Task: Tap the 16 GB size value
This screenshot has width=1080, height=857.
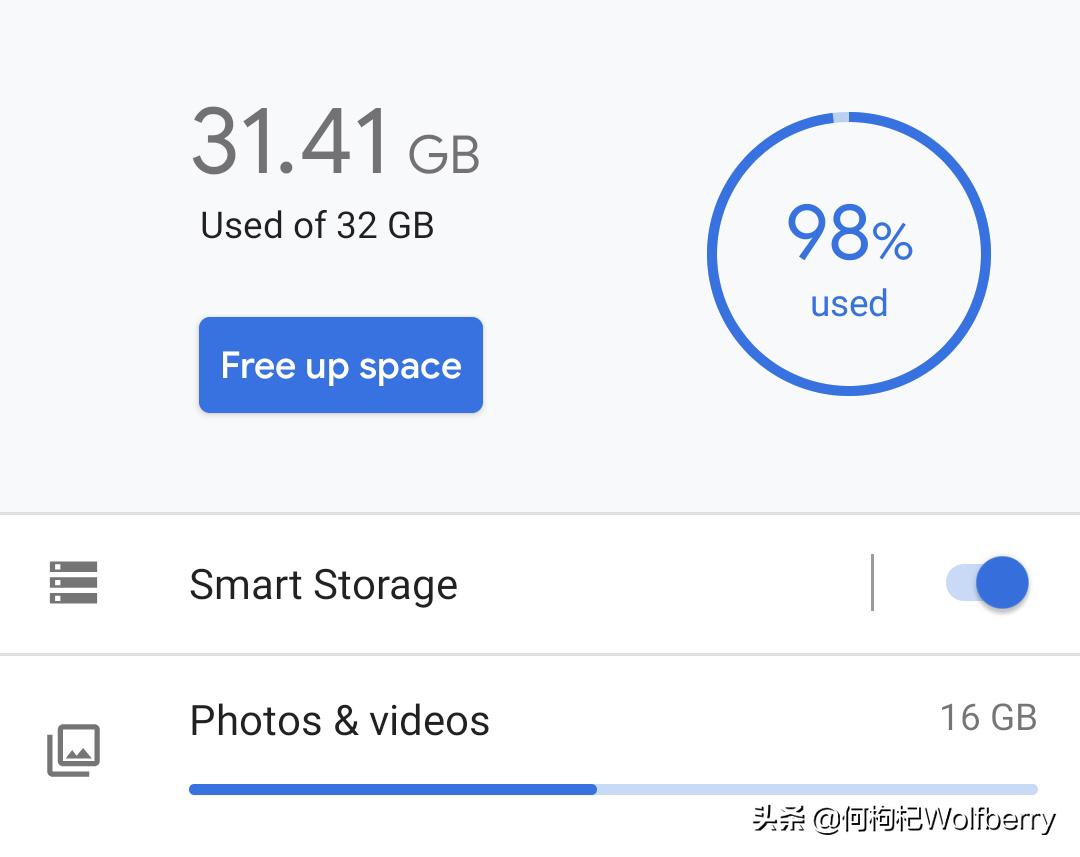Action: click(x=988, y=717)
